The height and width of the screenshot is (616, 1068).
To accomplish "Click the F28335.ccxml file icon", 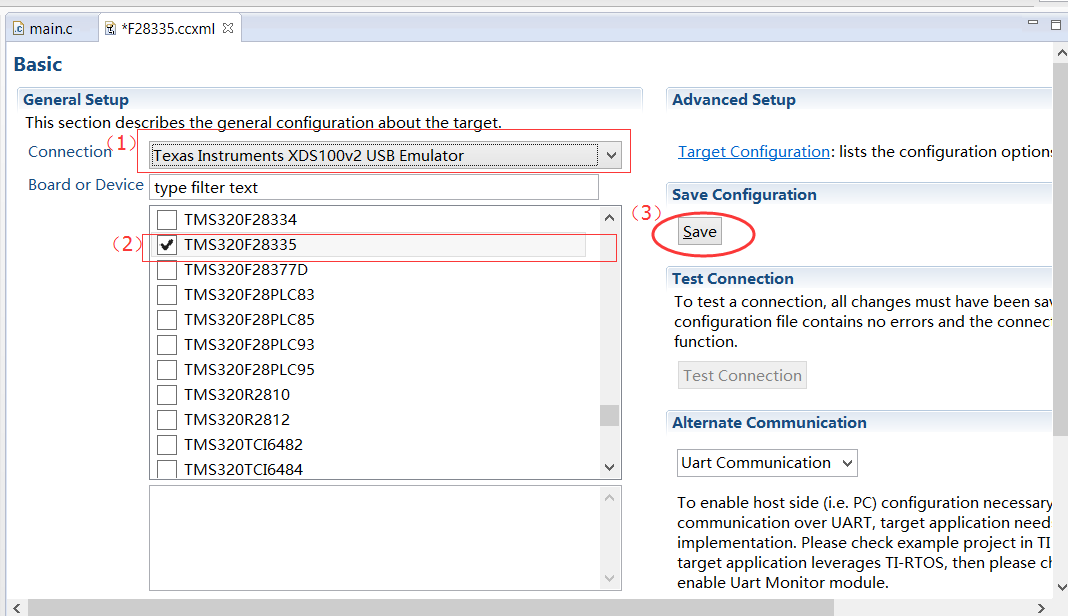I will point(109,29).
